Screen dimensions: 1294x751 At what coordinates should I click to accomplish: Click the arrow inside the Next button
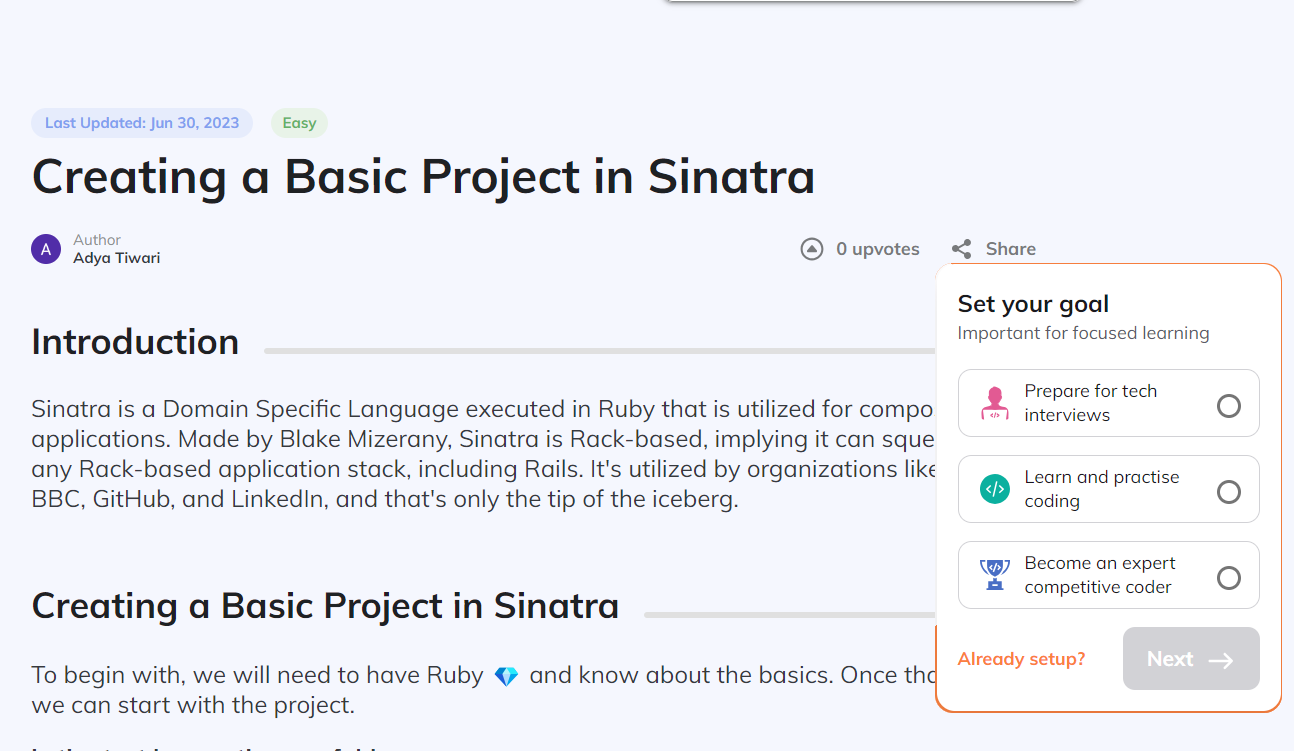pos(1220,660)
